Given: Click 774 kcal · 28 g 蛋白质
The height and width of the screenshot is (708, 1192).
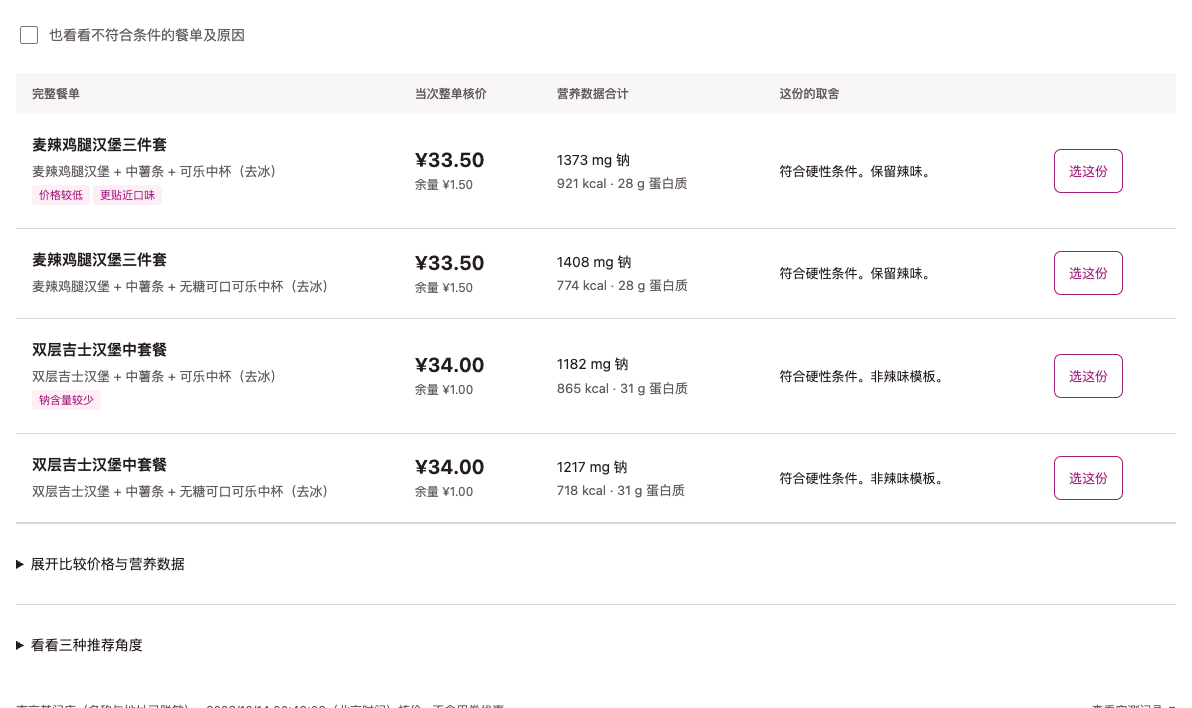Looking at the screenshot, I should (622, 286).
